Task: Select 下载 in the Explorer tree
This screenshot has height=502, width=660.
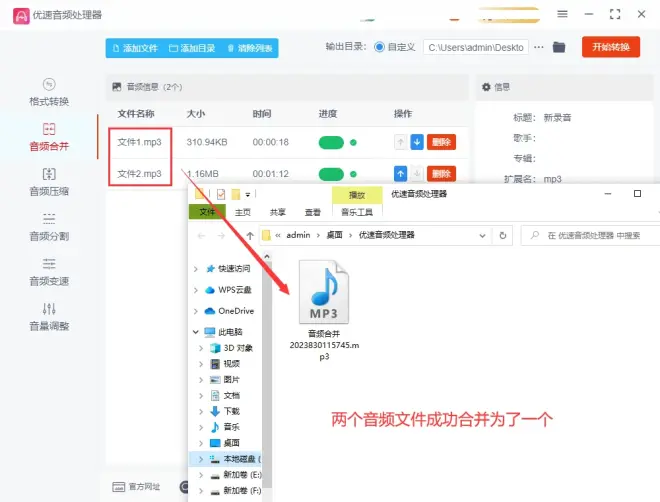Action: click(232, 411)
